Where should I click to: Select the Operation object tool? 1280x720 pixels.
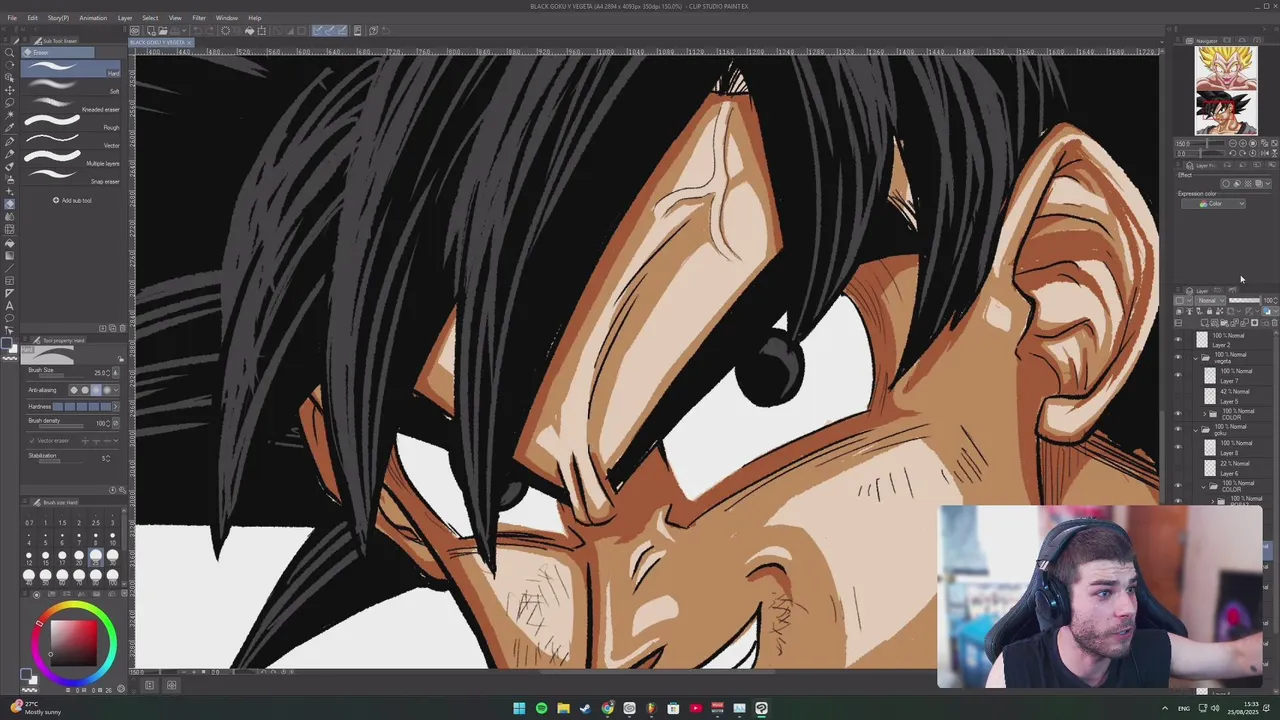(9, 77)
